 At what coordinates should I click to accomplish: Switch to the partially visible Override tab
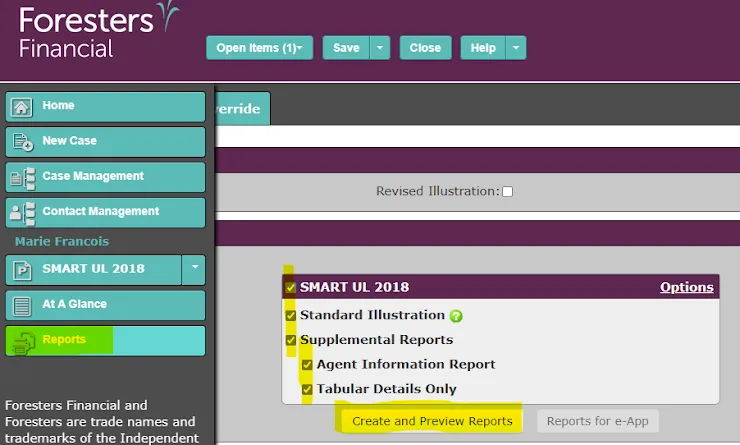click(x=242, y=109)
